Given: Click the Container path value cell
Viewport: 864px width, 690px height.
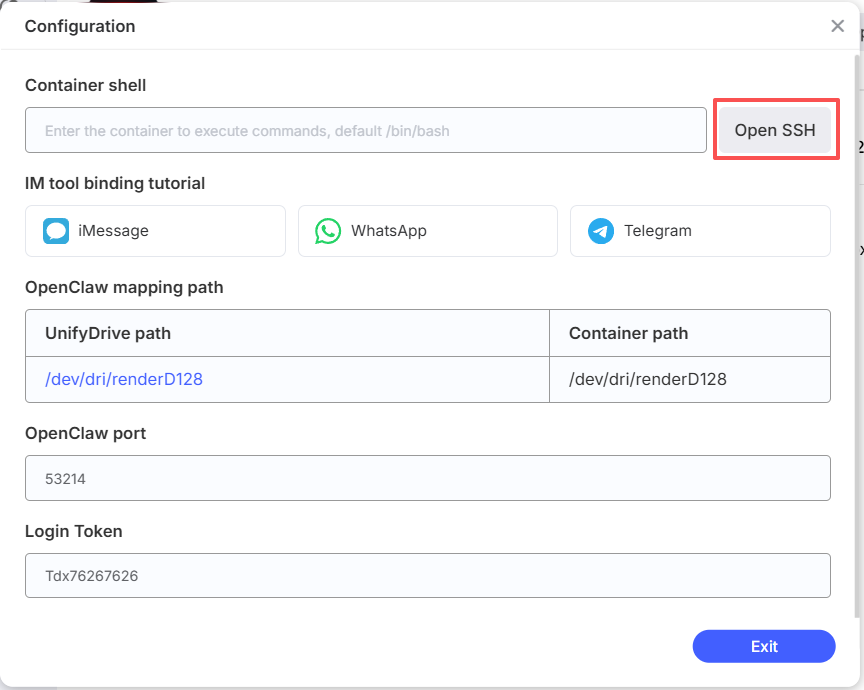Looking at the screenshot, I should point(648,379).
